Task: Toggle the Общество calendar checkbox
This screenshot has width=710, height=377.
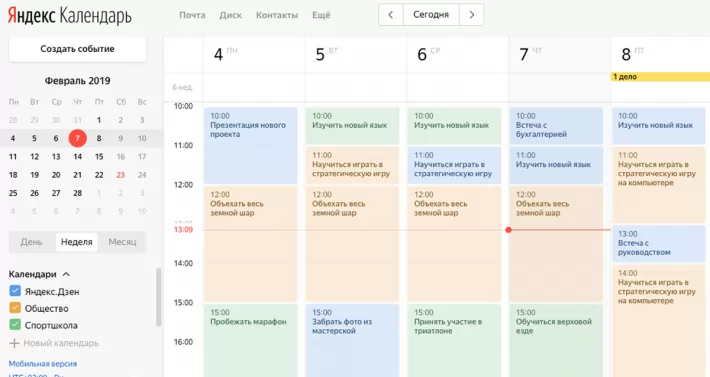Action: click(x=15, y=308)
